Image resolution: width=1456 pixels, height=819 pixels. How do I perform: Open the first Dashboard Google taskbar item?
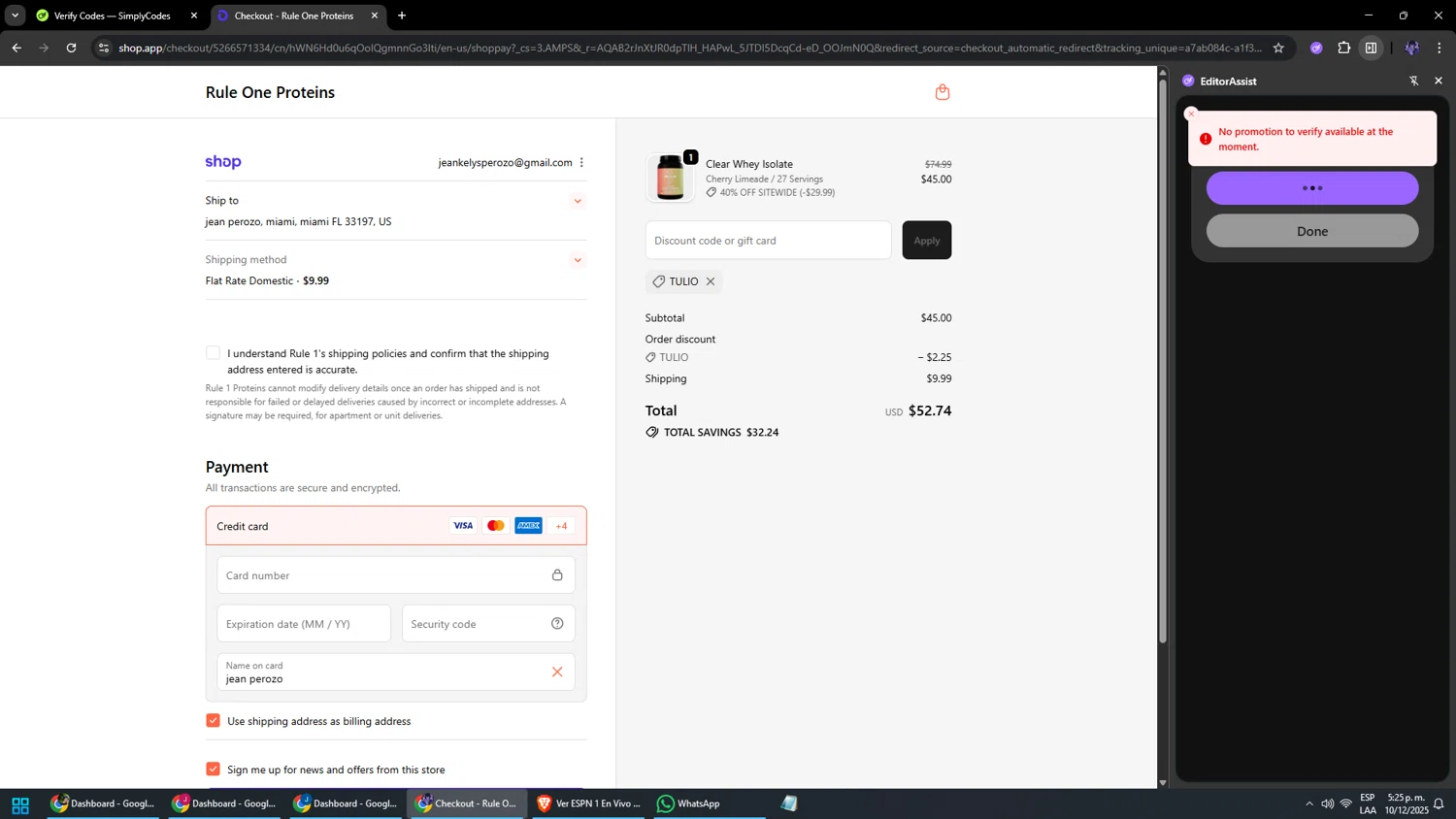[104, 803]
